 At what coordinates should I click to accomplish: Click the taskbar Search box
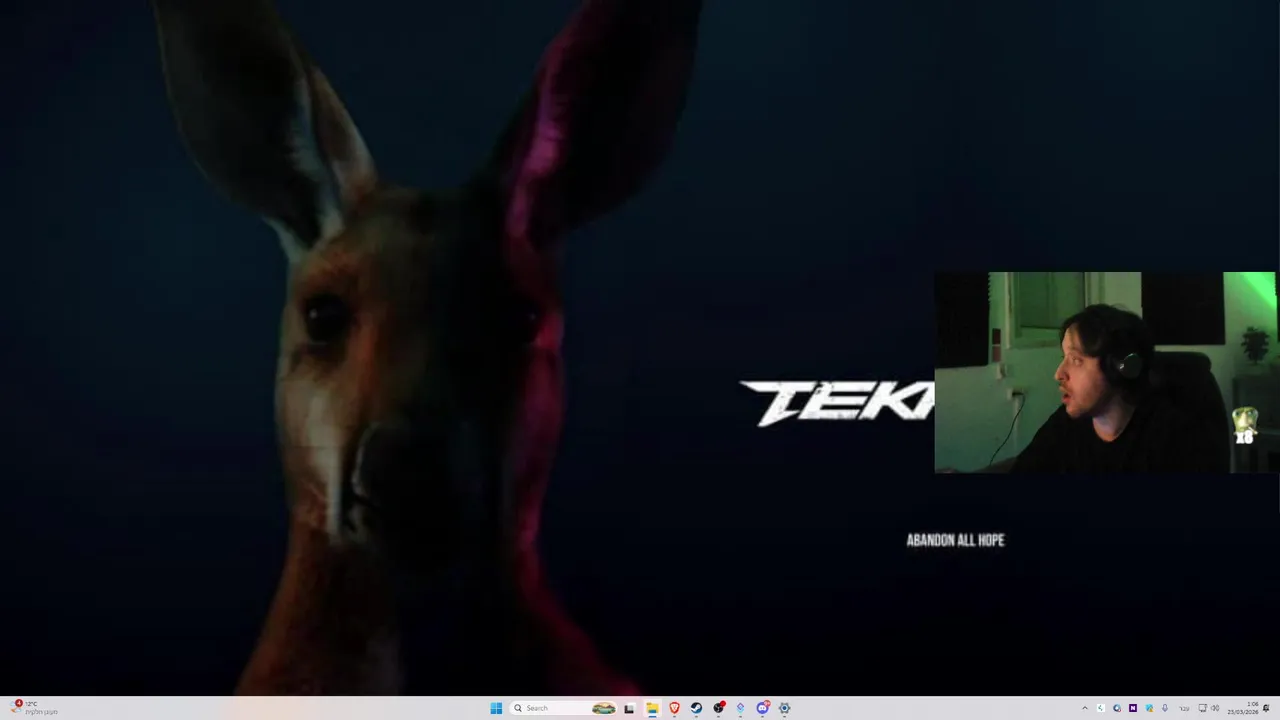[564, 708]
